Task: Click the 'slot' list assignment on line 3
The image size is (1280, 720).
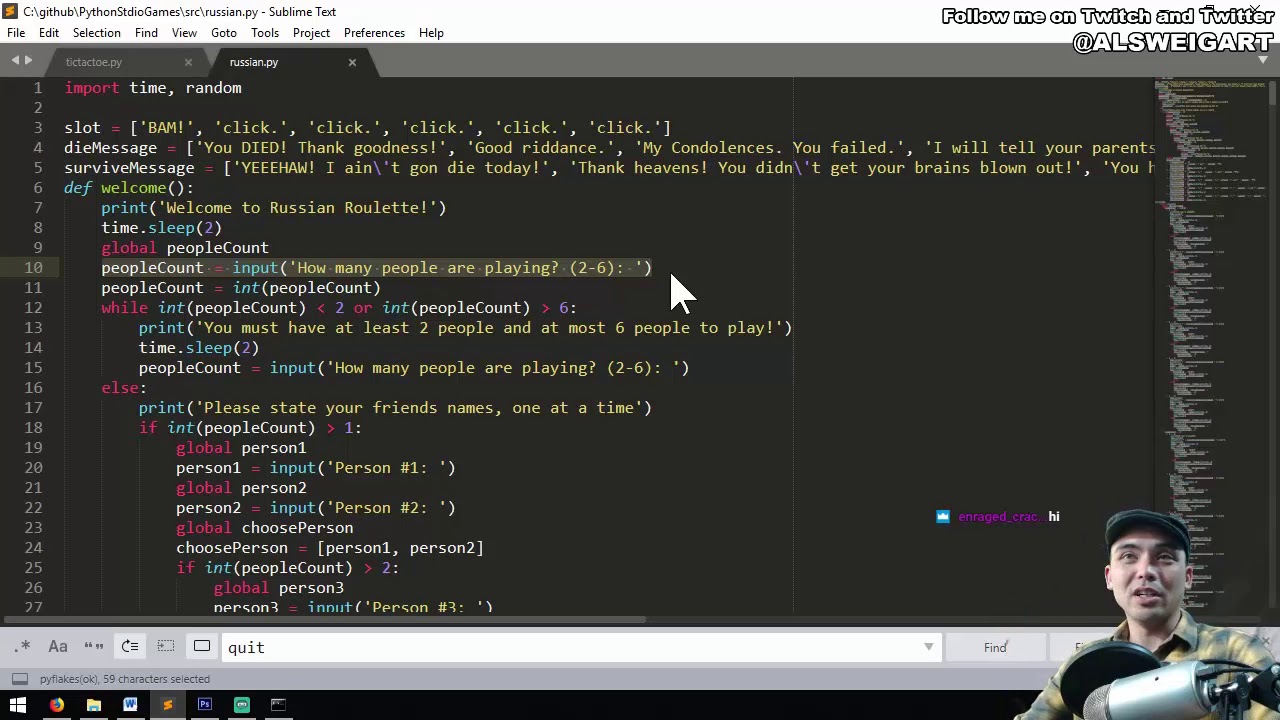Action: [368, 128]
